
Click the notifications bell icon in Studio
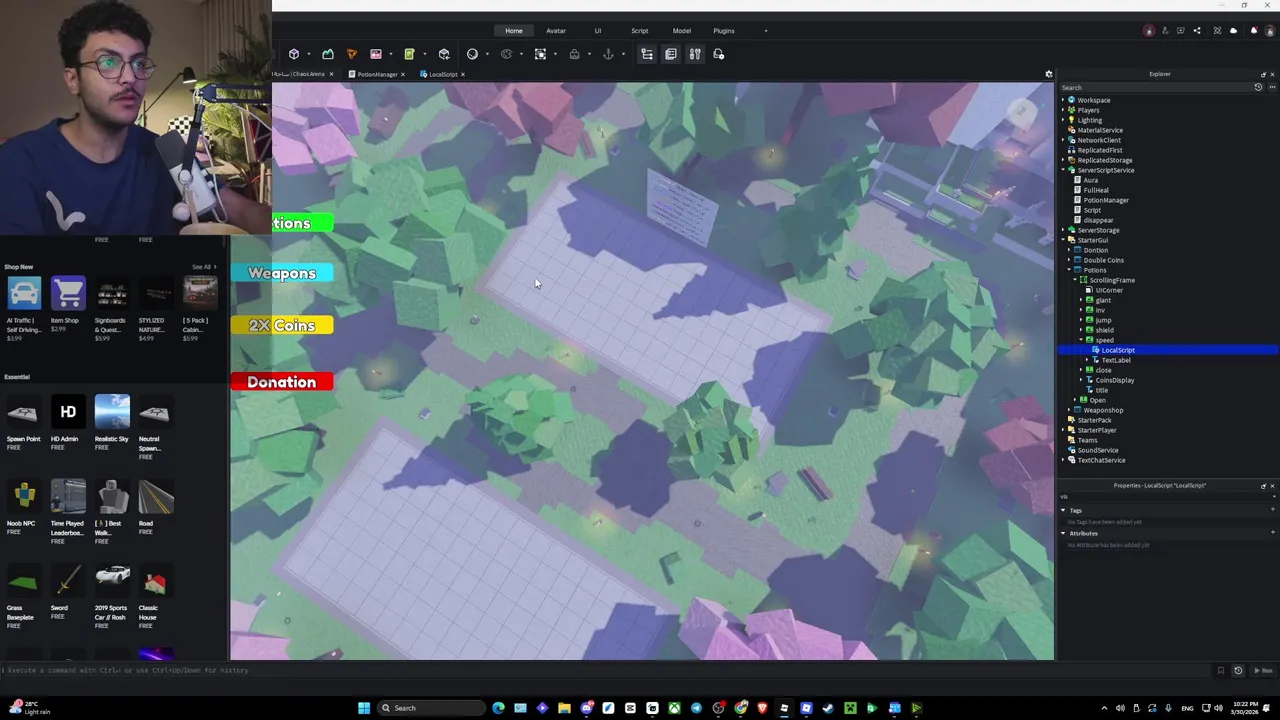pos(1254,31)
